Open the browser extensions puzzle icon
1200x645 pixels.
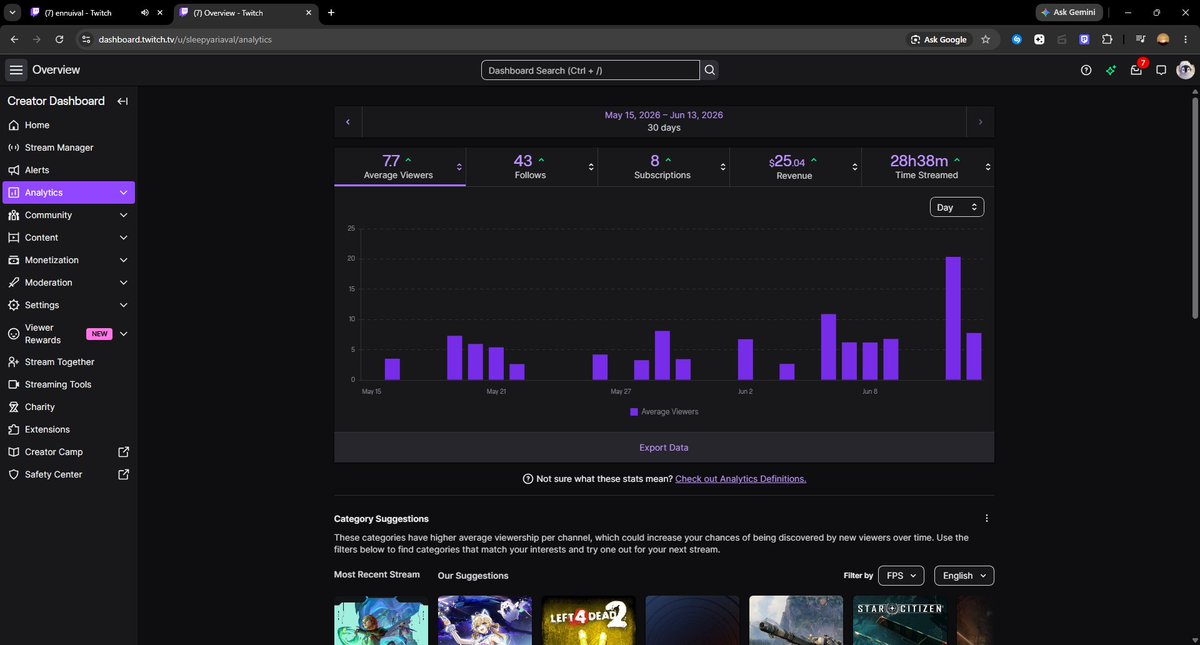click(x=1107, y=39)
